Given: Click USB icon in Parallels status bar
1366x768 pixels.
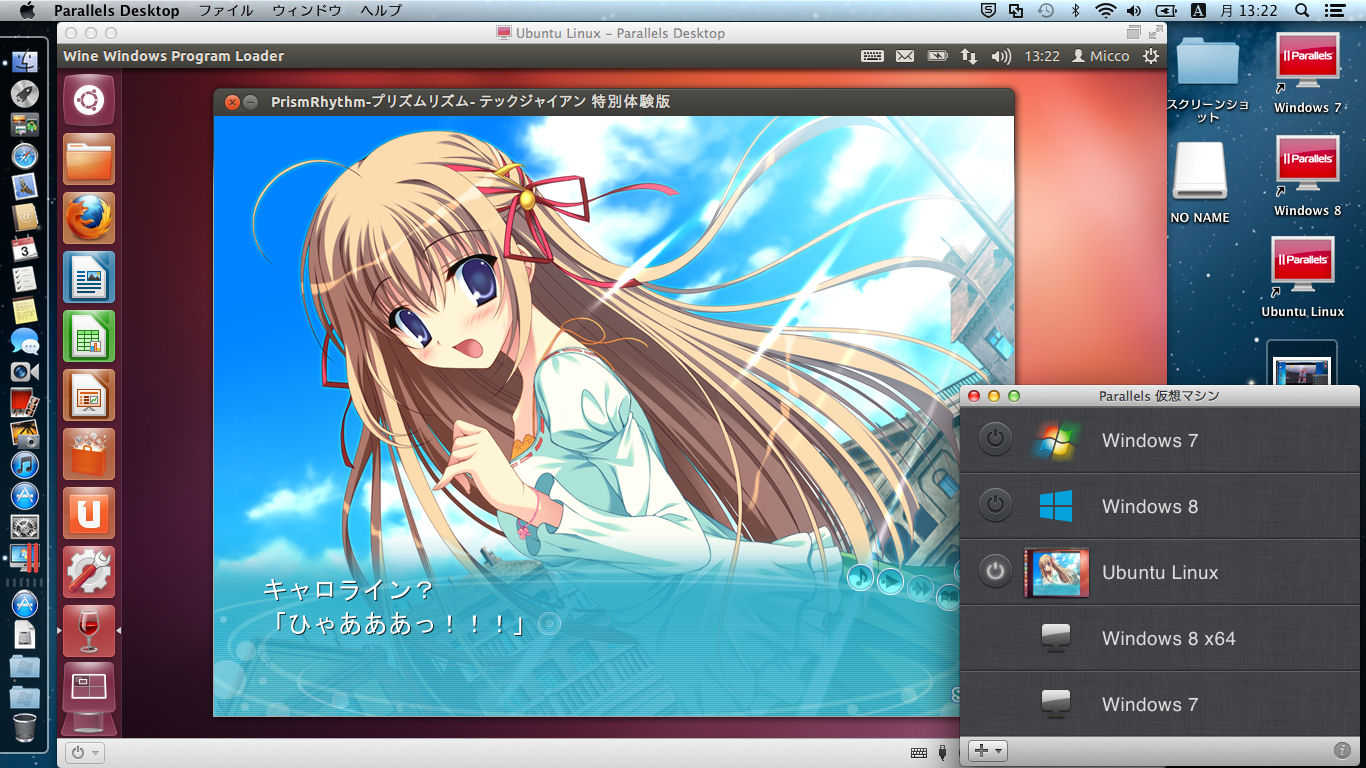Looking at the screenshot, I should tap(943, 752).
